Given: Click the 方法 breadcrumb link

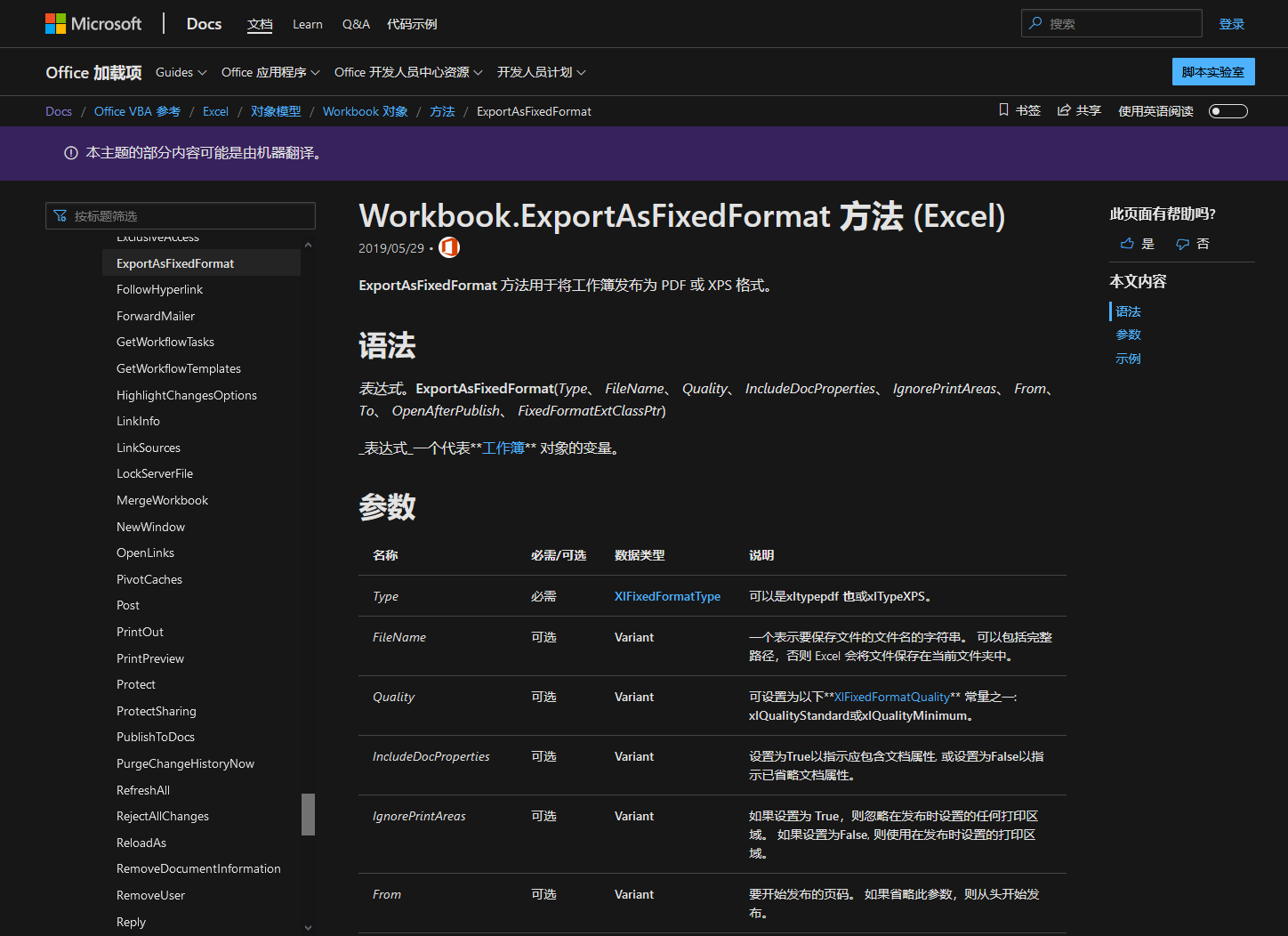Looking at the screenshot, I should [x=442, y=111].
